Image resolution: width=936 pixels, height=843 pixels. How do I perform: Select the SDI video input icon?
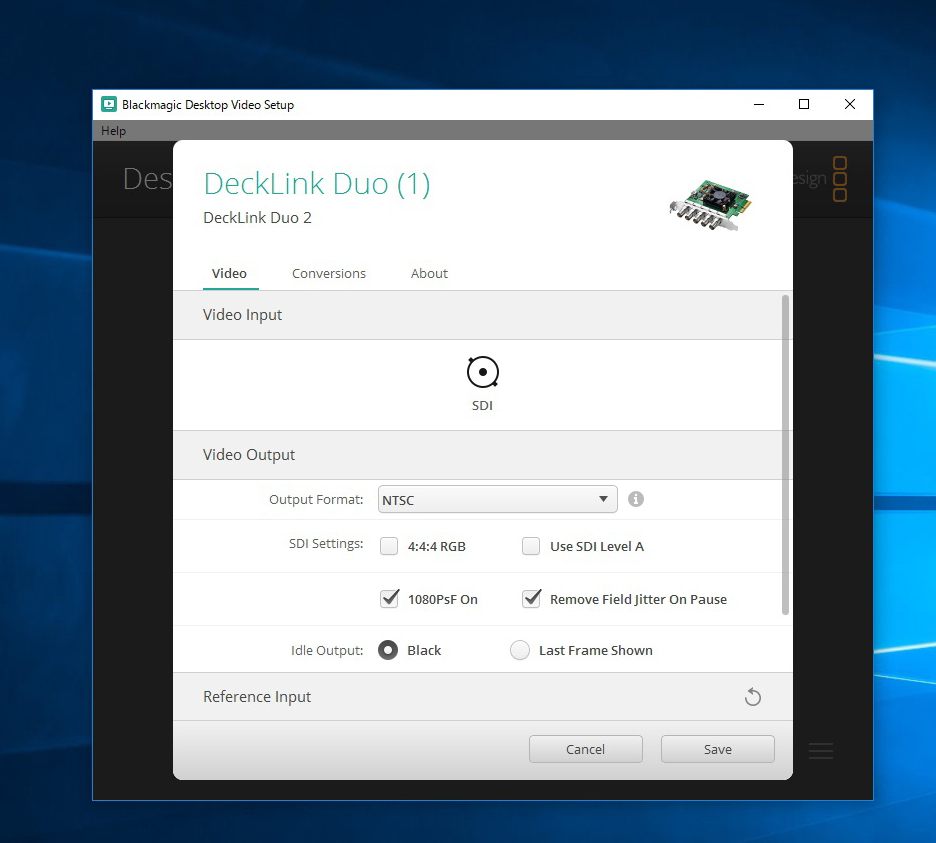[x=482, y=372]
